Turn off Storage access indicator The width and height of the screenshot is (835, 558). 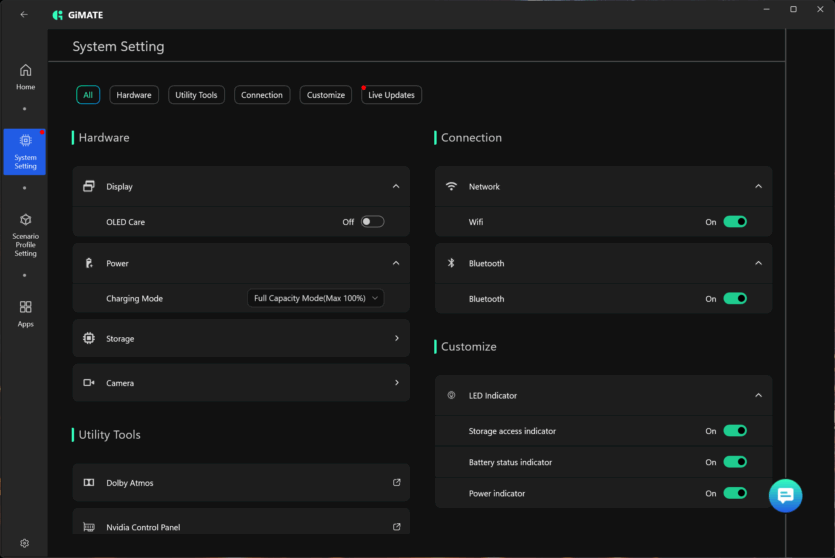(735, 431)
